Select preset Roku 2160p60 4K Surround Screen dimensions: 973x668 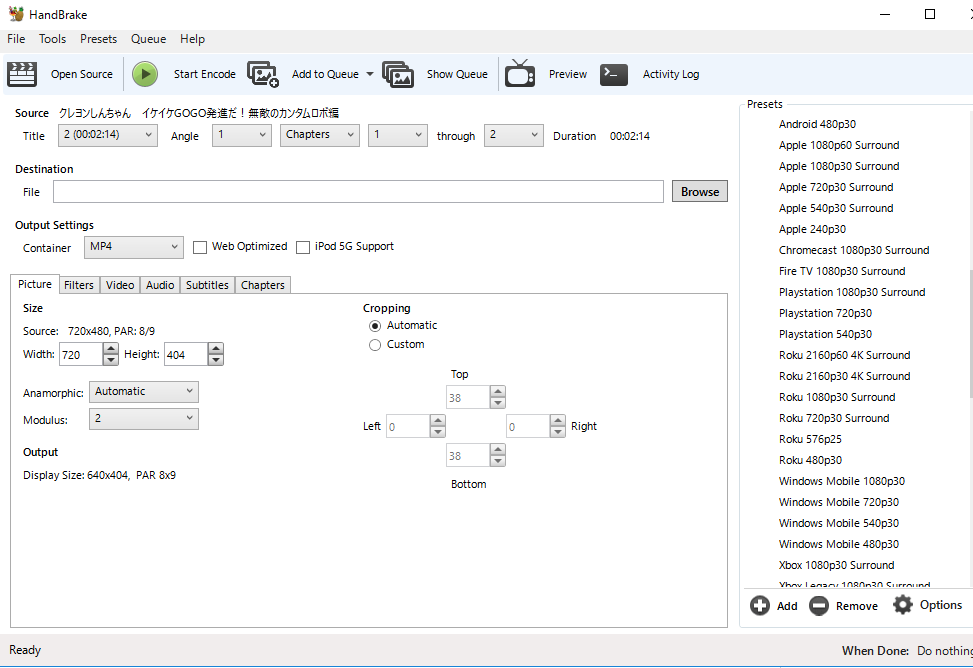845,355
